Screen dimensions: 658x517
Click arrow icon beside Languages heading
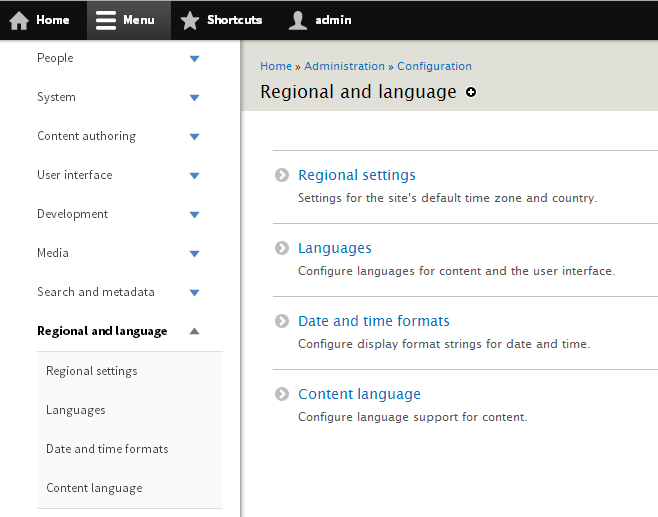click(282, 248)
